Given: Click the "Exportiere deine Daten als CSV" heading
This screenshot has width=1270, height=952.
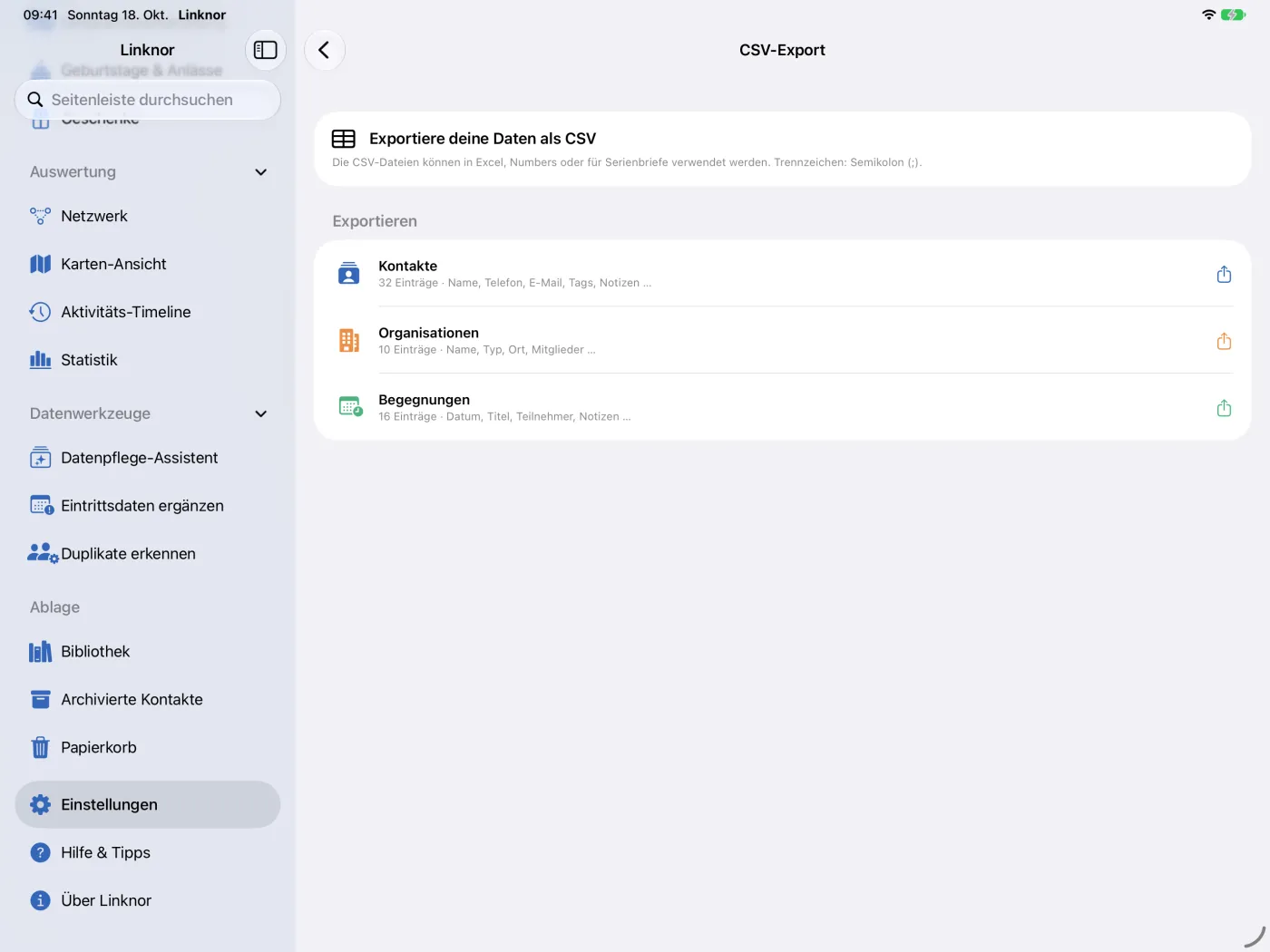Looking at the screenshot, I should pyautogui.click(x=483, y=139).
